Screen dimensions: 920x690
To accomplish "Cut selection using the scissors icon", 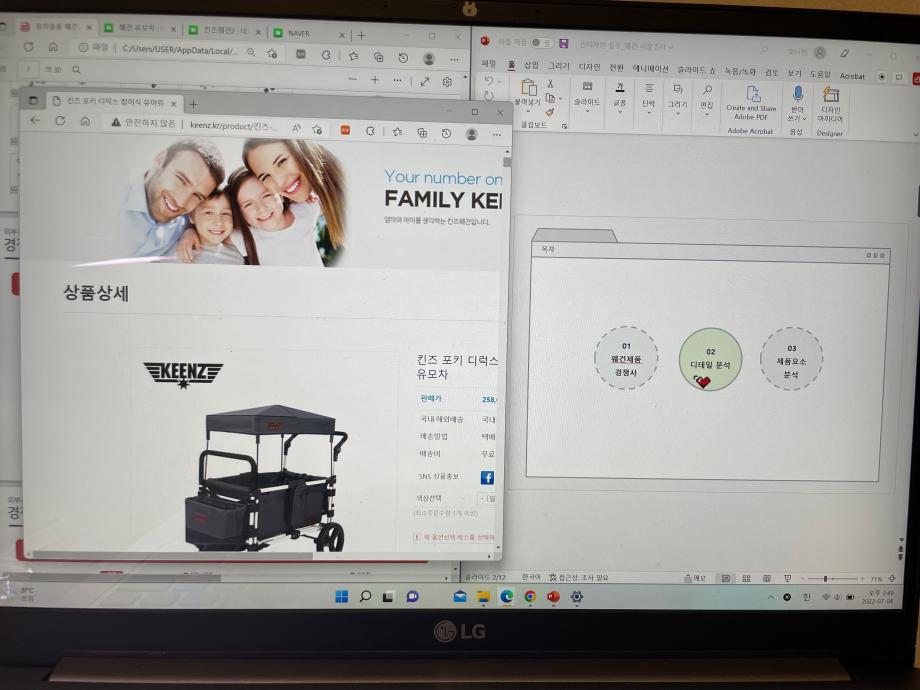I will [550, 84].
